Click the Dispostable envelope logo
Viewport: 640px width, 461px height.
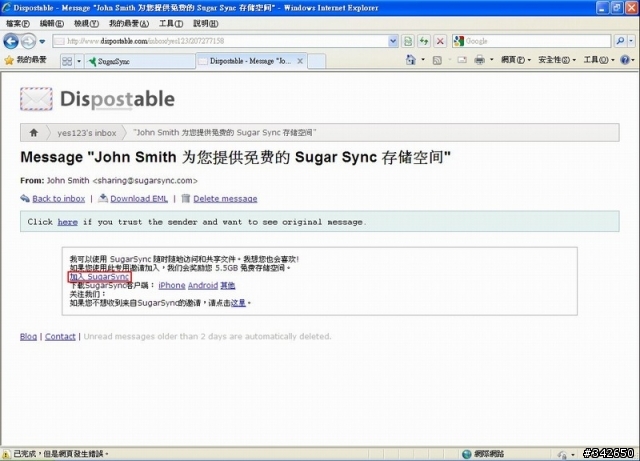36,99
